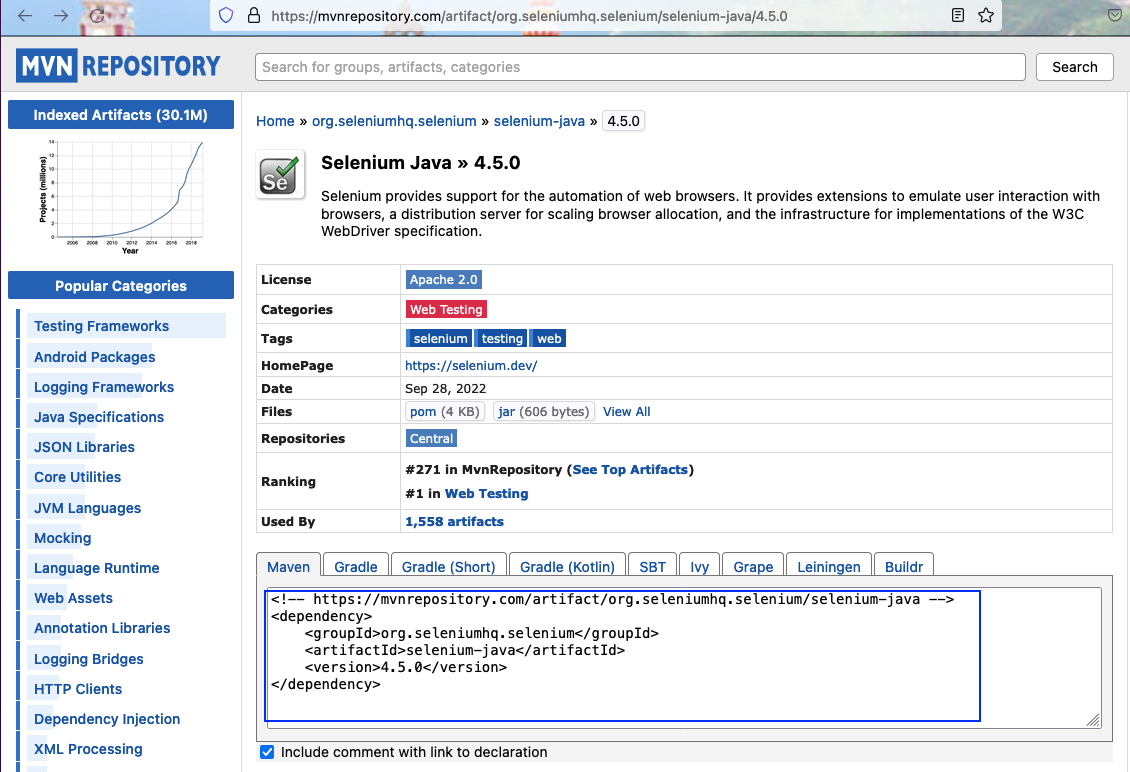Open the selenium tag
The image size is (1130, 772).
[x=440, y=339]
